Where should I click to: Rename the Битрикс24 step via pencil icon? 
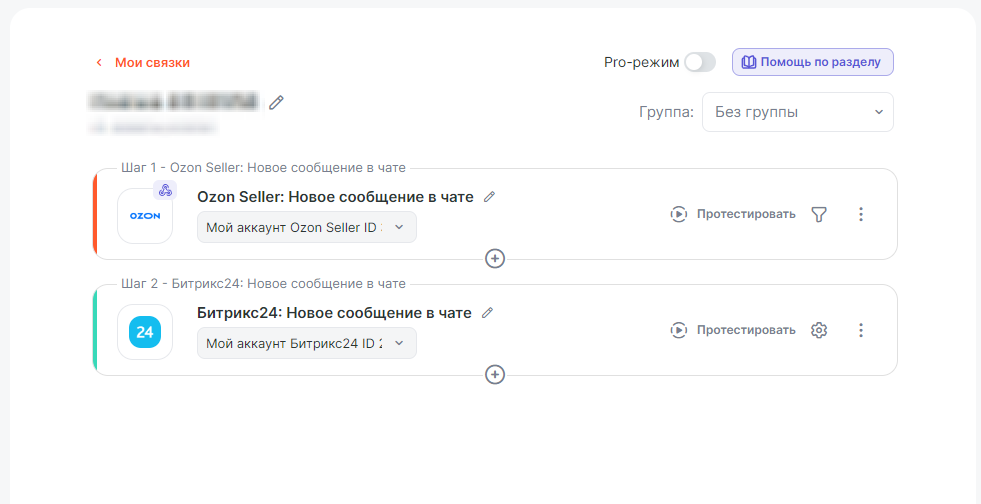coord(487,313)
